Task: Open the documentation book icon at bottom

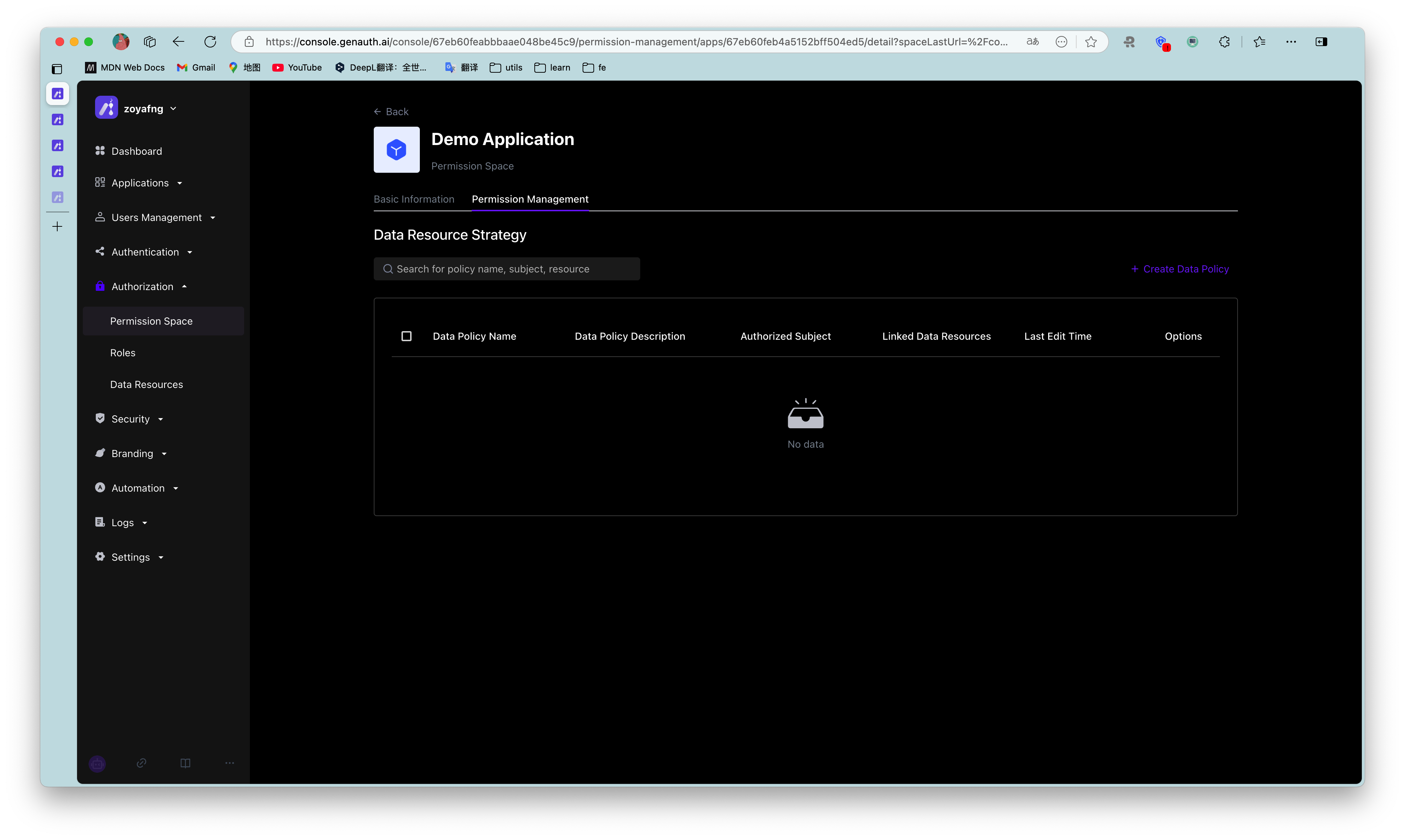Action: click(185, 763)
